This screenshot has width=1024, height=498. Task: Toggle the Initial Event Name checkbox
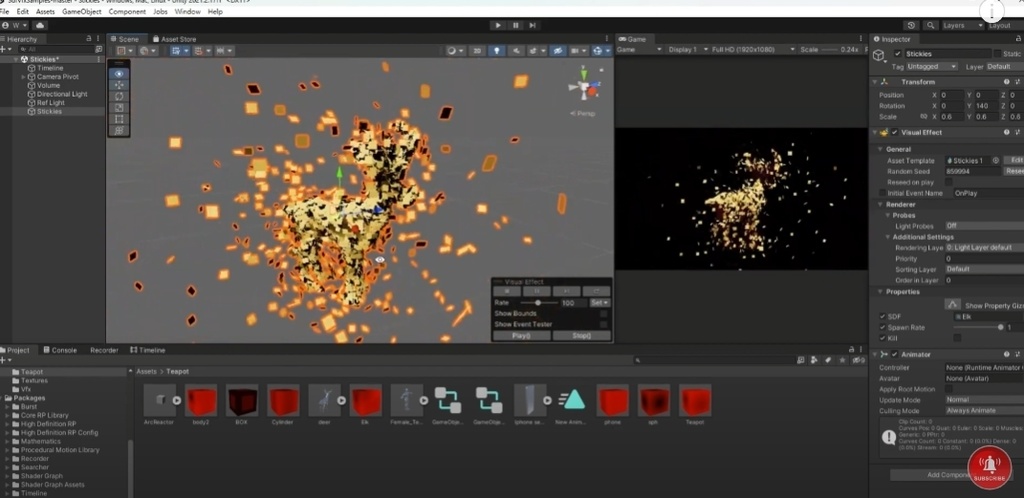click(882, 193)
